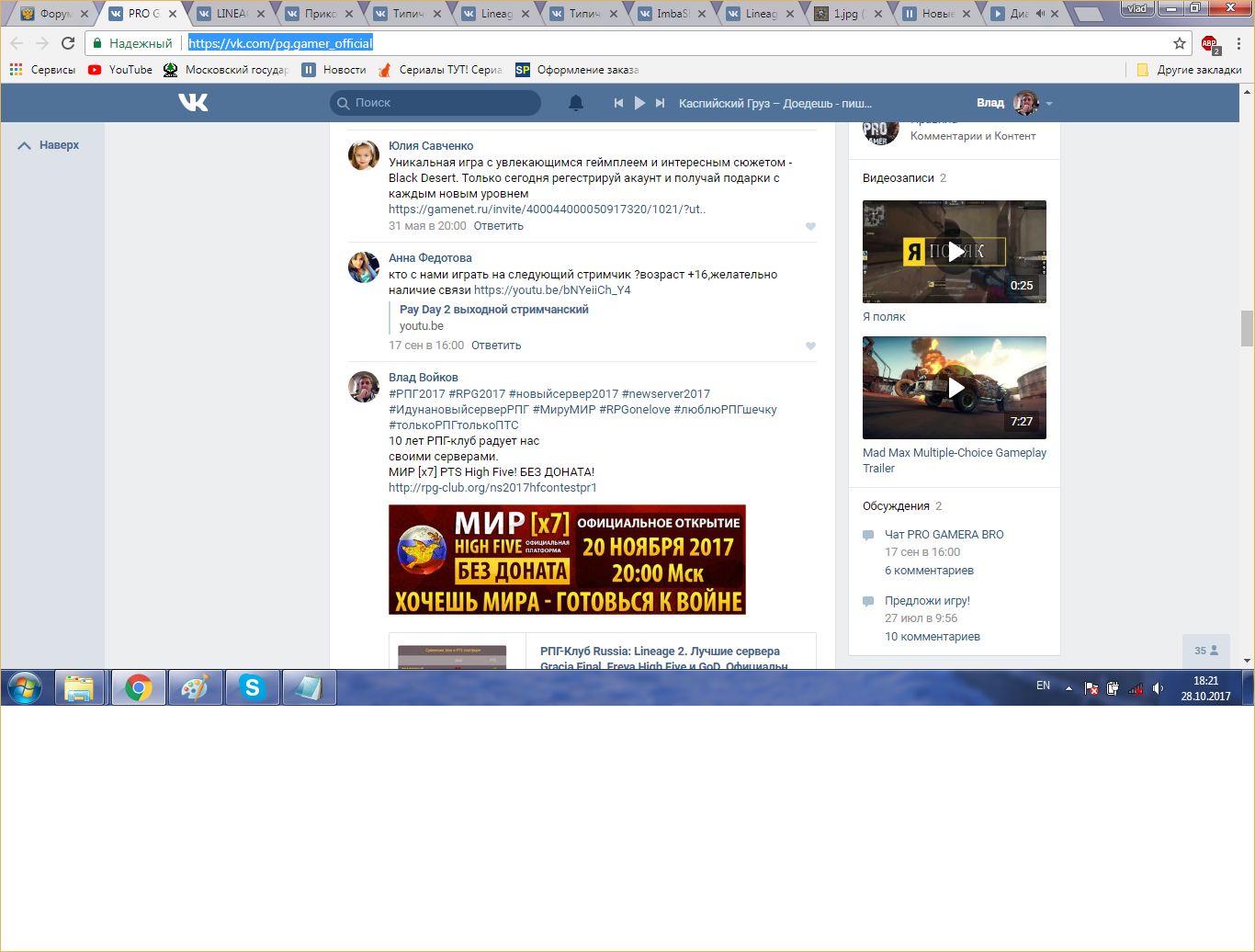Play the current track in header
The image size is (1255, 952).
639,103
